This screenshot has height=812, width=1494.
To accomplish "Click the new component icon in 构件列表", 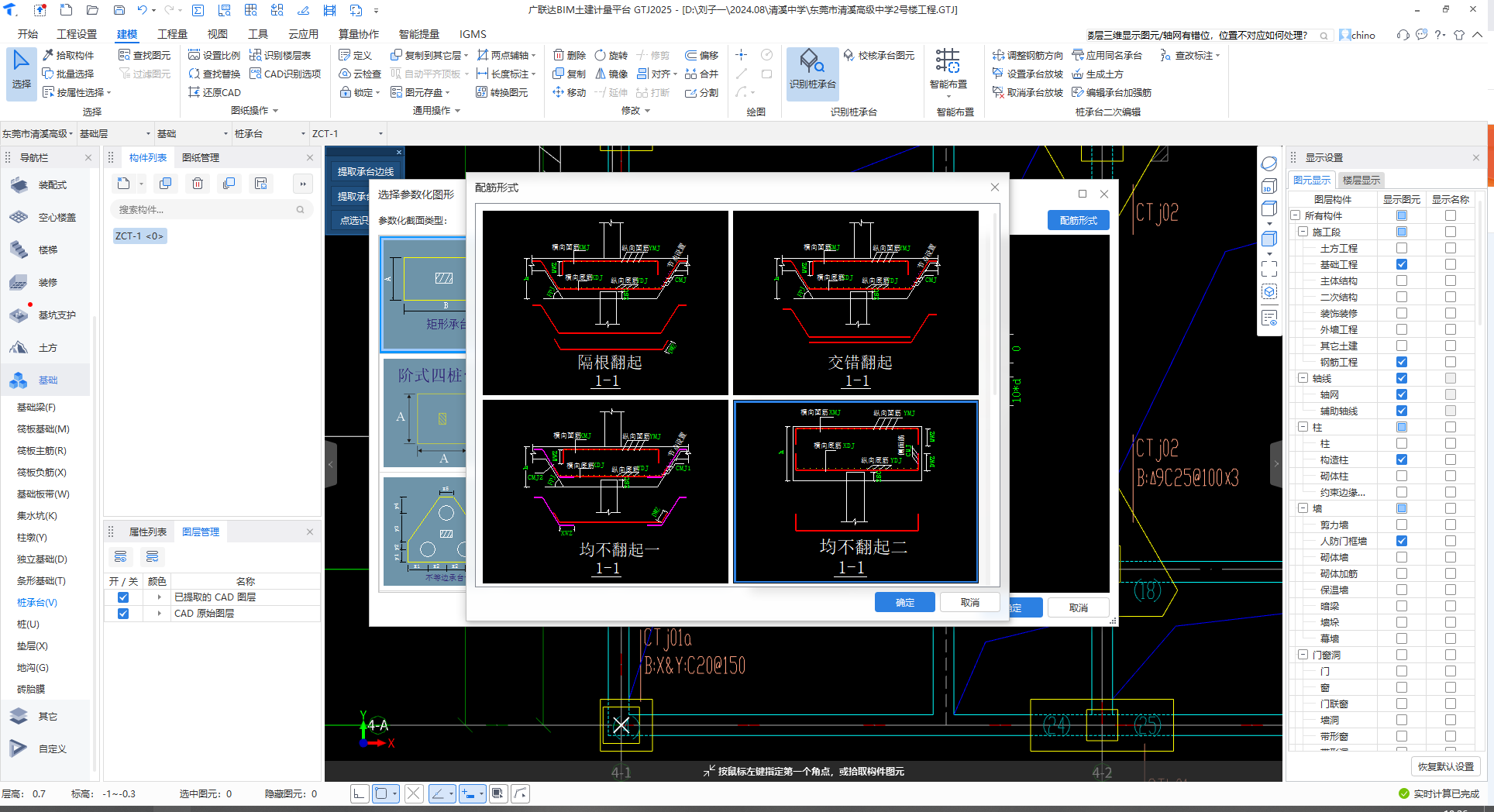I will click(x=124, y=184).
